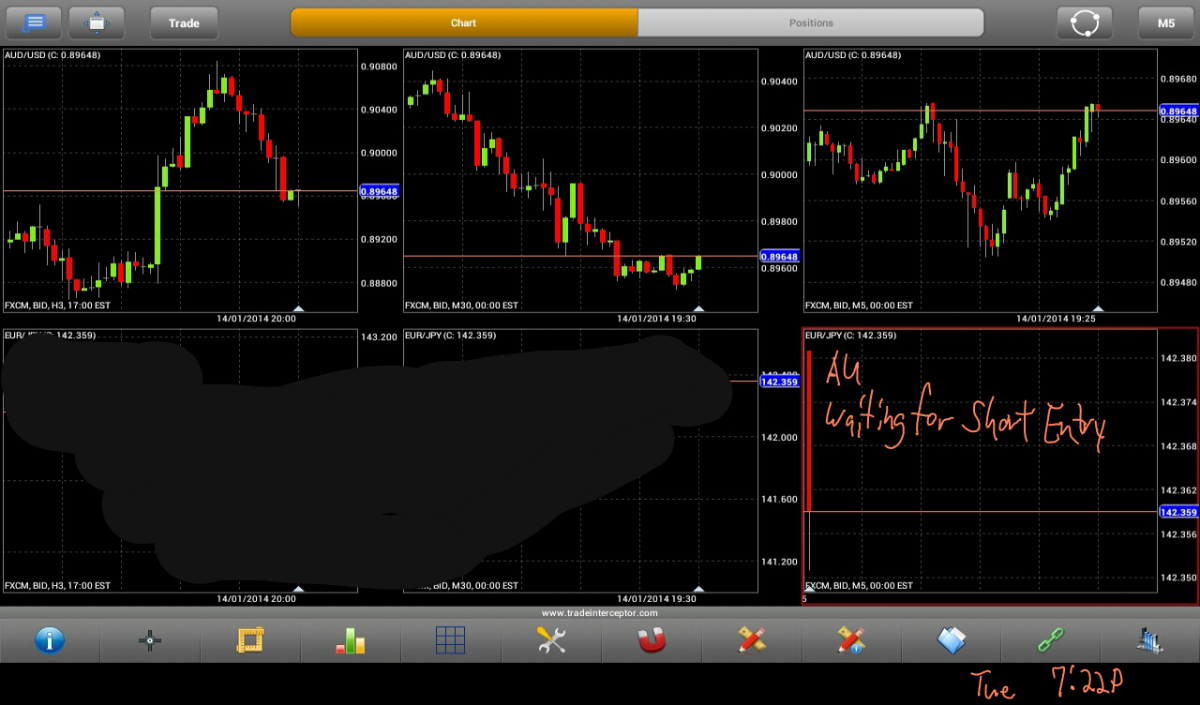Open the chart analysis icon at toolbar end
The width and height of the screenshot is (1200, 705).
click(1150, 640)
